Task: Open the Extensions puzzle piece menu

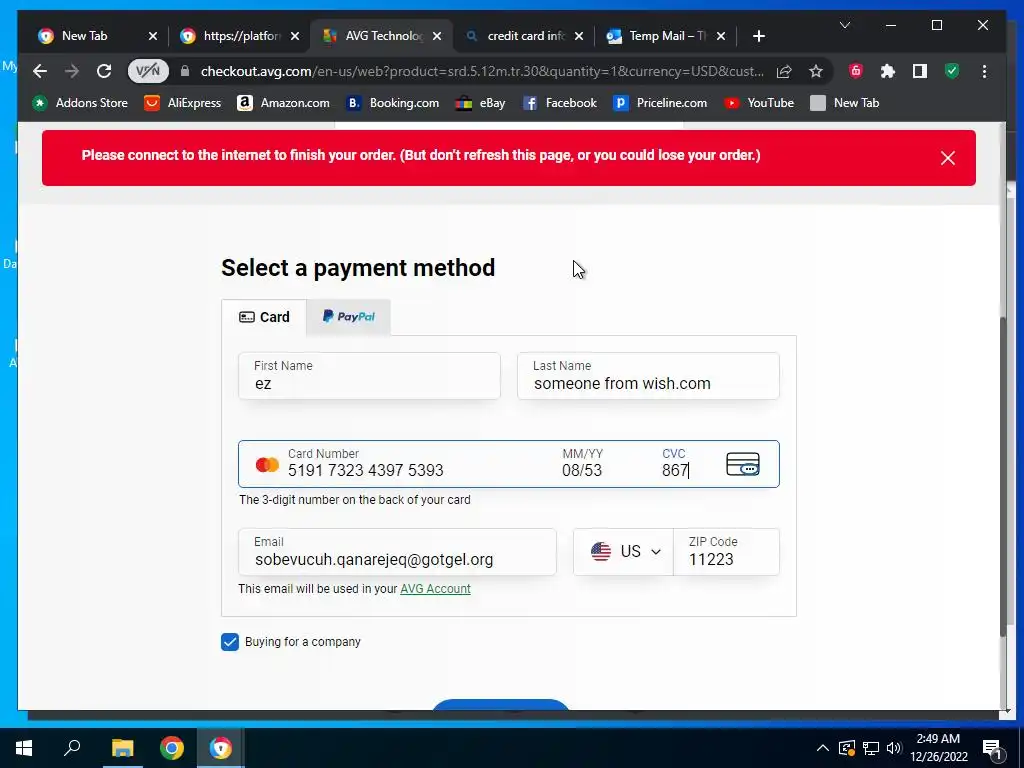Action: click(888, 71)
